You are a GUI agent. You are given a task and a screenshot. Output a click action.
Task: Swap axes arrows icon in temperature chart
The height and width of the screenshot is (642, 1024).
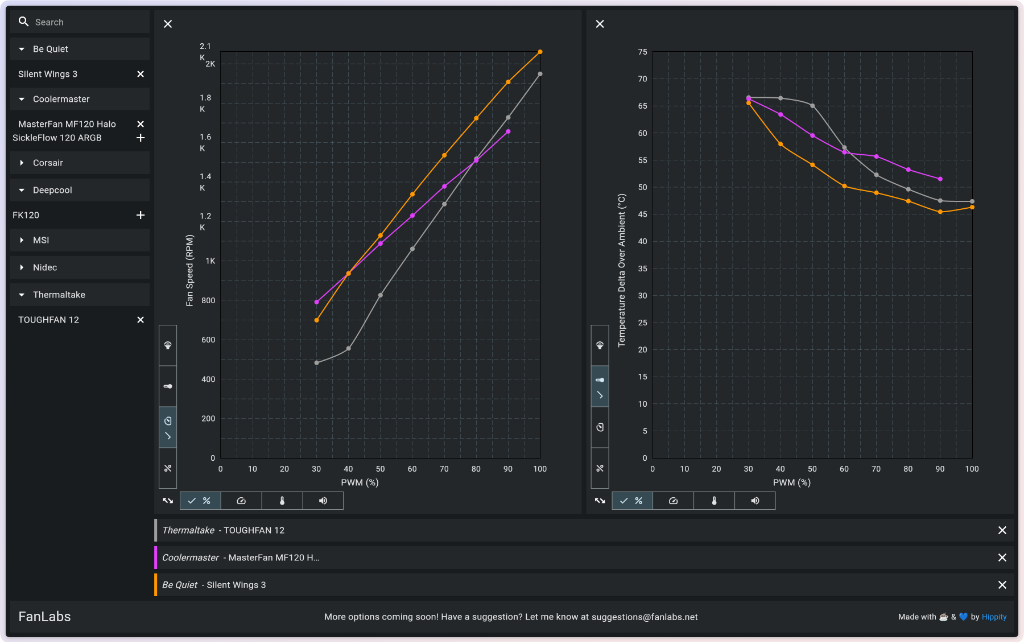[600, 501]
